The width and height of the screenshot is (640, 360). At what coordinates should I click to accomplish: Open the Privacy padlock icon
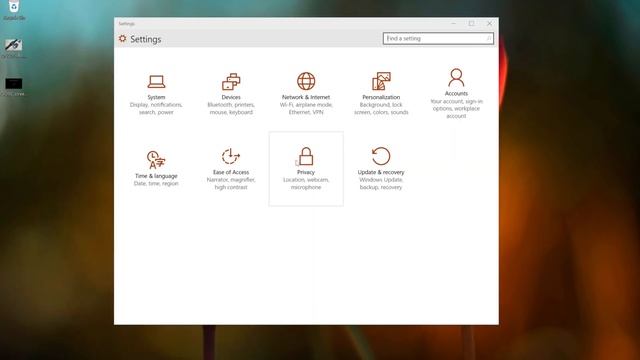pos(306,156)
